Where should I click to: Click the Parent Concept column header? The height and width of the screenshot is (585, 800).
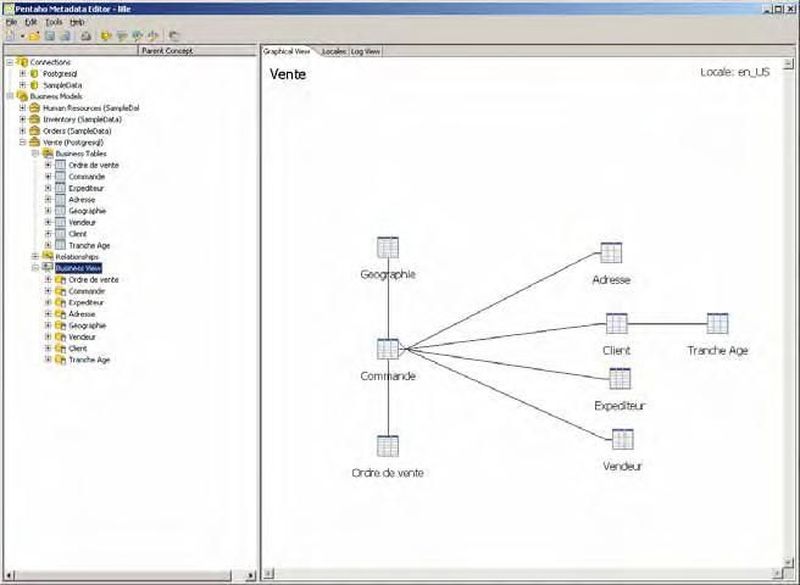pos(166,50)
